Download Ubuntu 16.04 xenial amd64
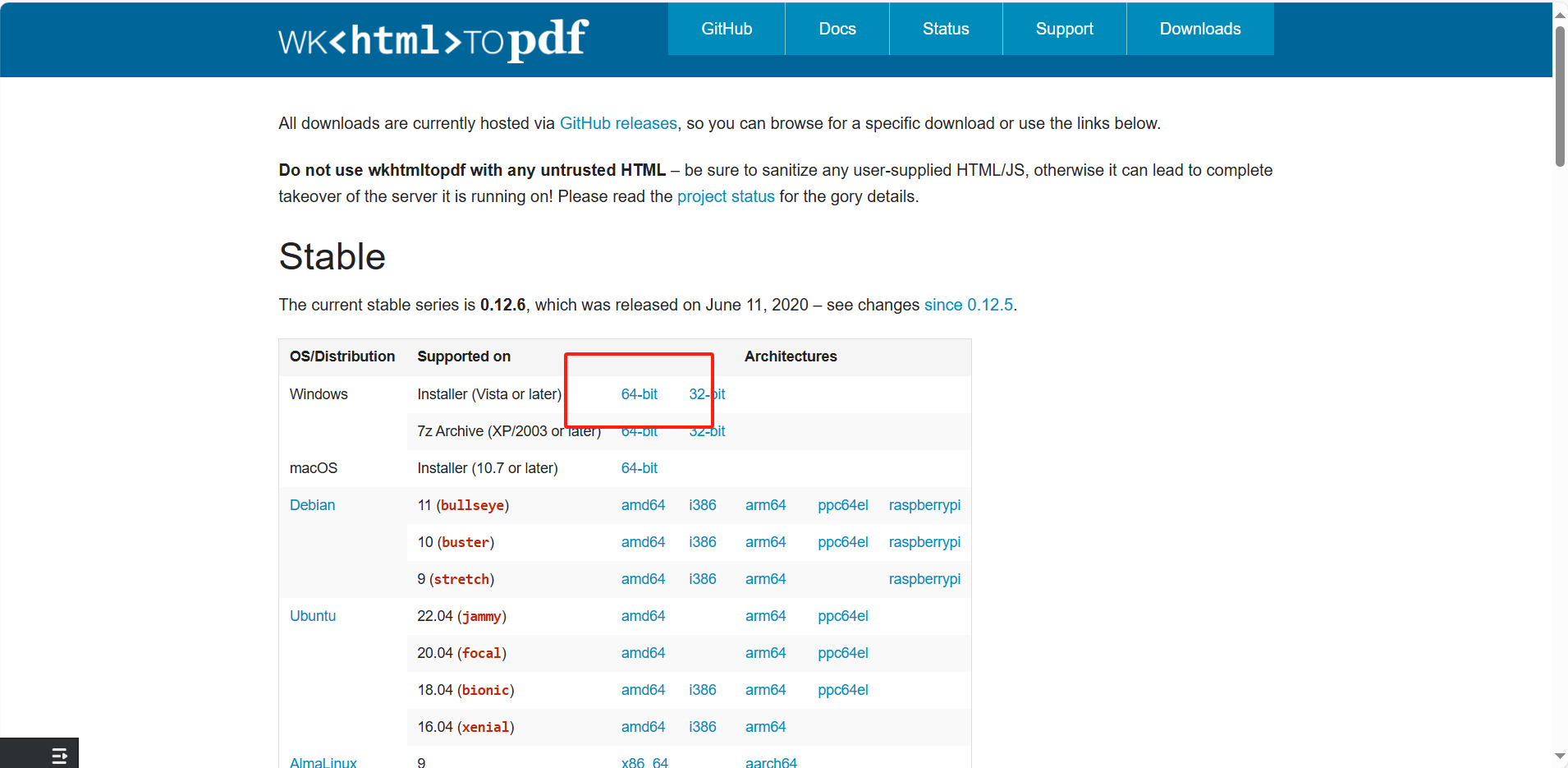 [x=643, y=727]
